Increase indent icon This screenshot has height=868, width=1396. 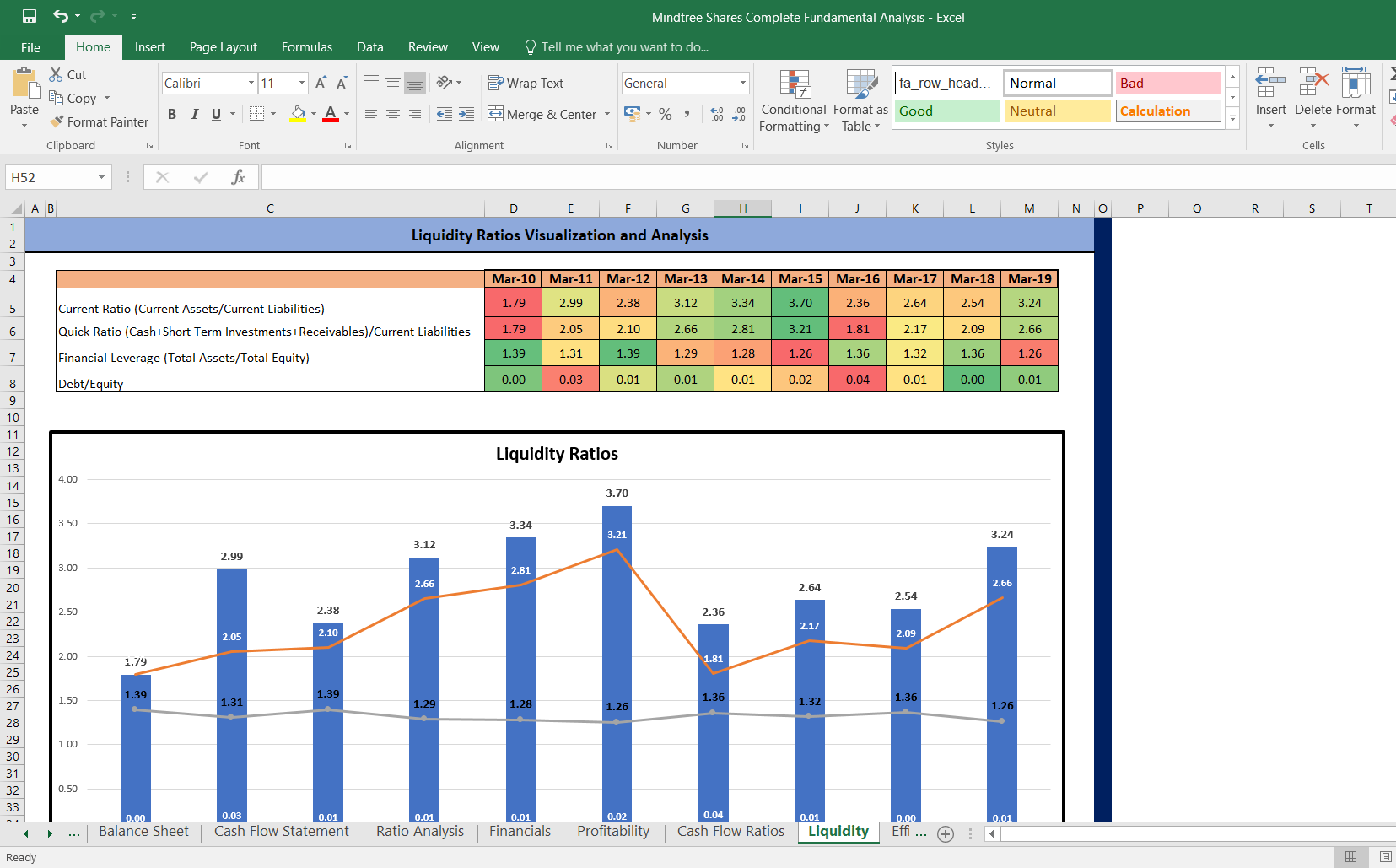466,113
